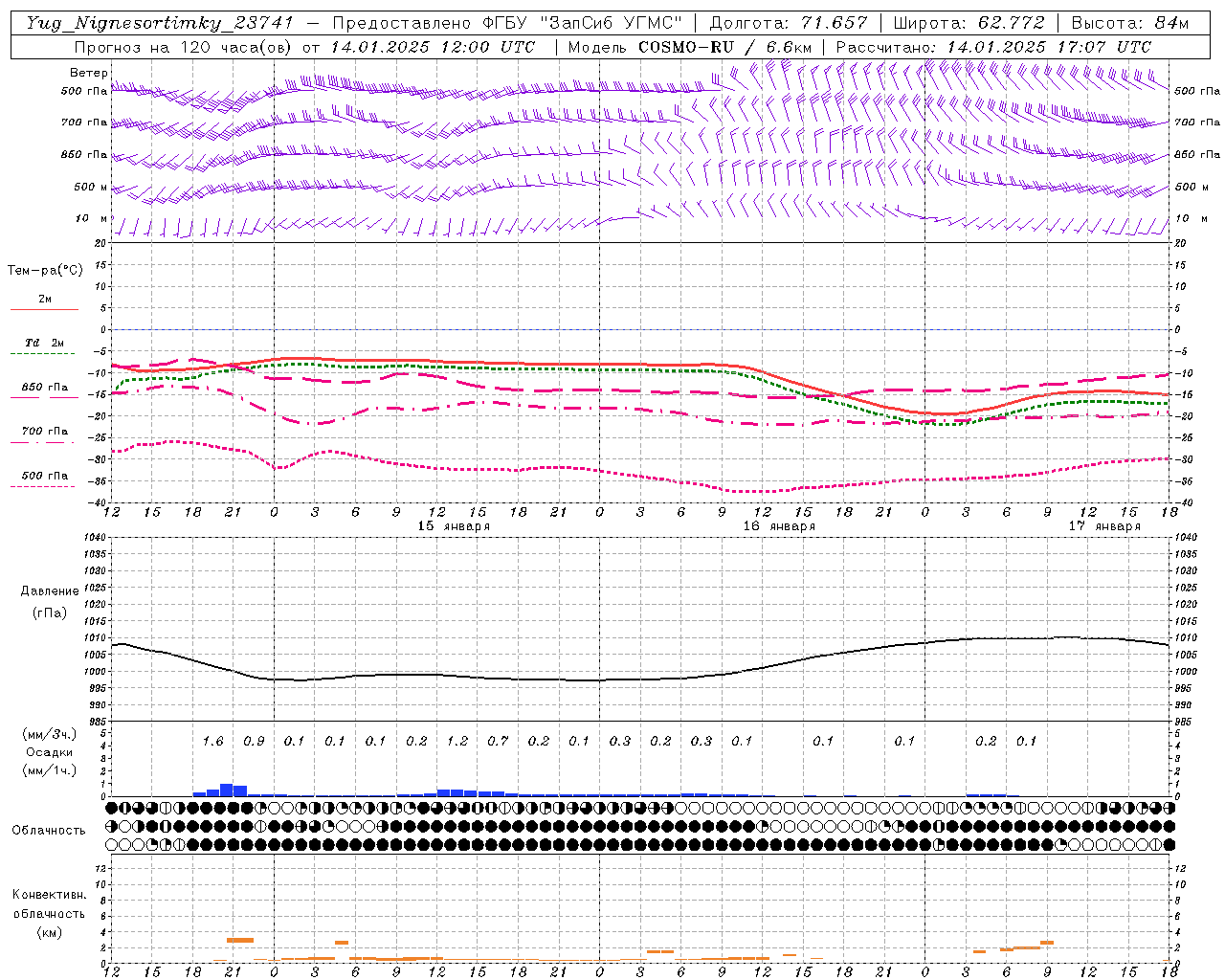Click the 16 января date label
The image size is (1225, 980).
click(x=779, y=526)
